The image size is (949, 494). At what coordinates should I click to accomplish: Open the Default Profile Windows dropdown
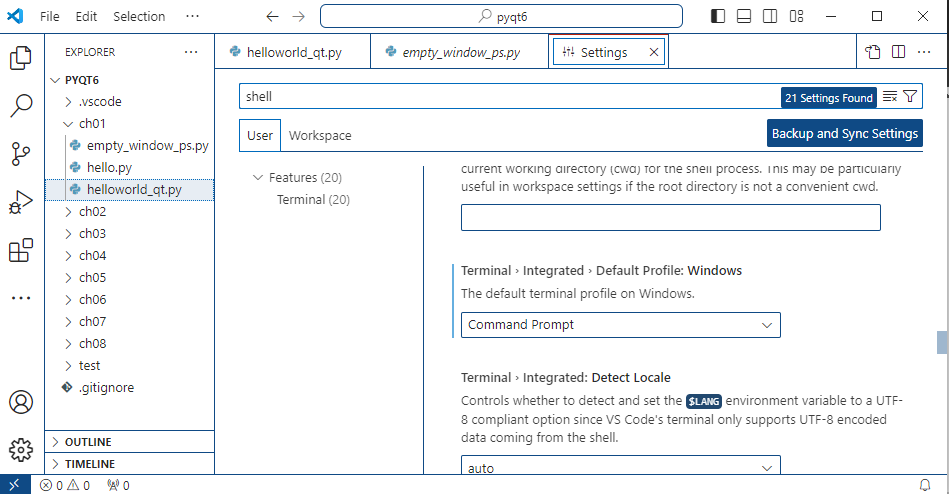[620, 325]
